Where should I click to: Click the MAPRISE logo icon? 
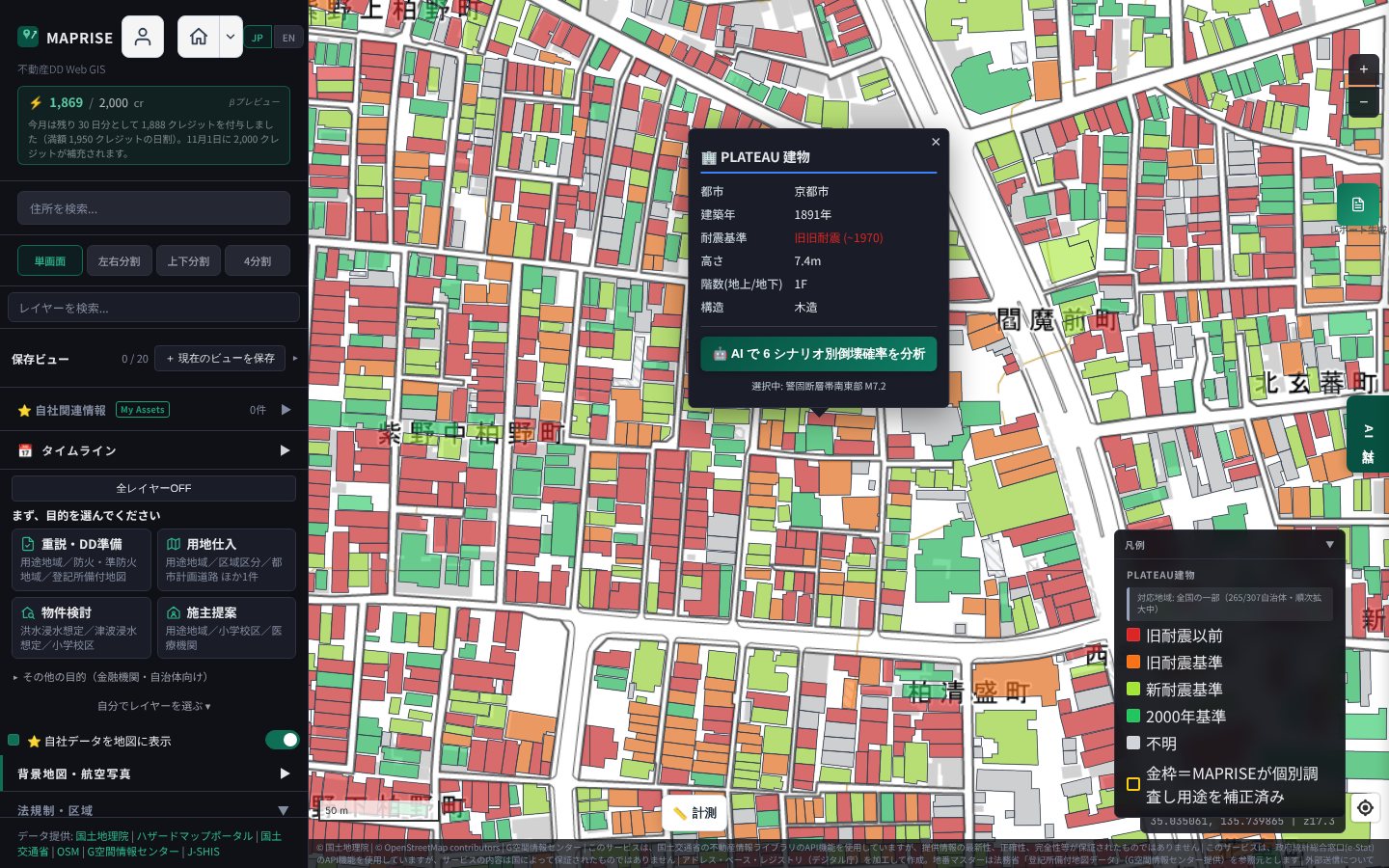(x=28, y=37)
